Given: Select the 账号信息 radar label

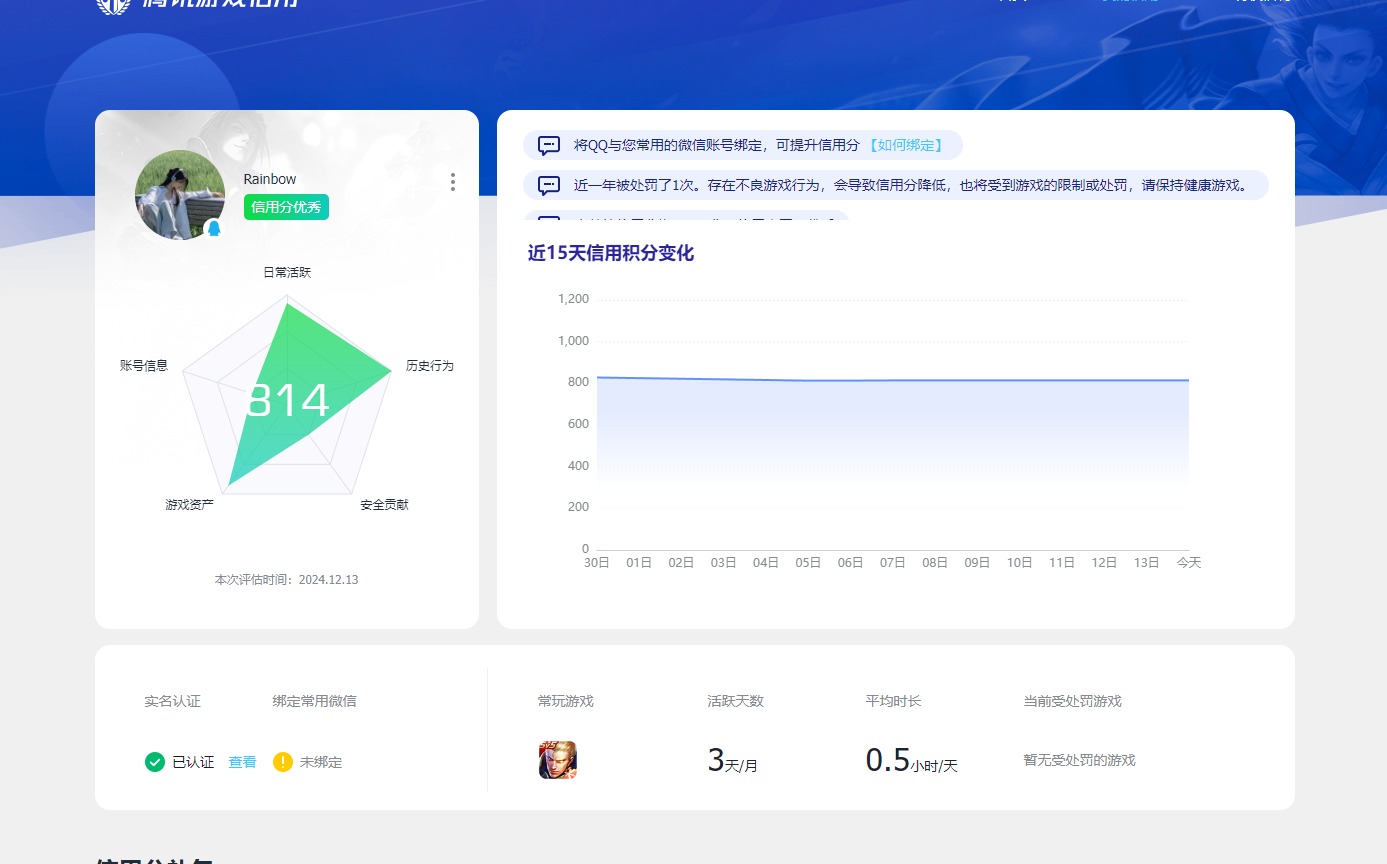Looking at the screenshot, I should pyautogui.click(x=144, y=366).
